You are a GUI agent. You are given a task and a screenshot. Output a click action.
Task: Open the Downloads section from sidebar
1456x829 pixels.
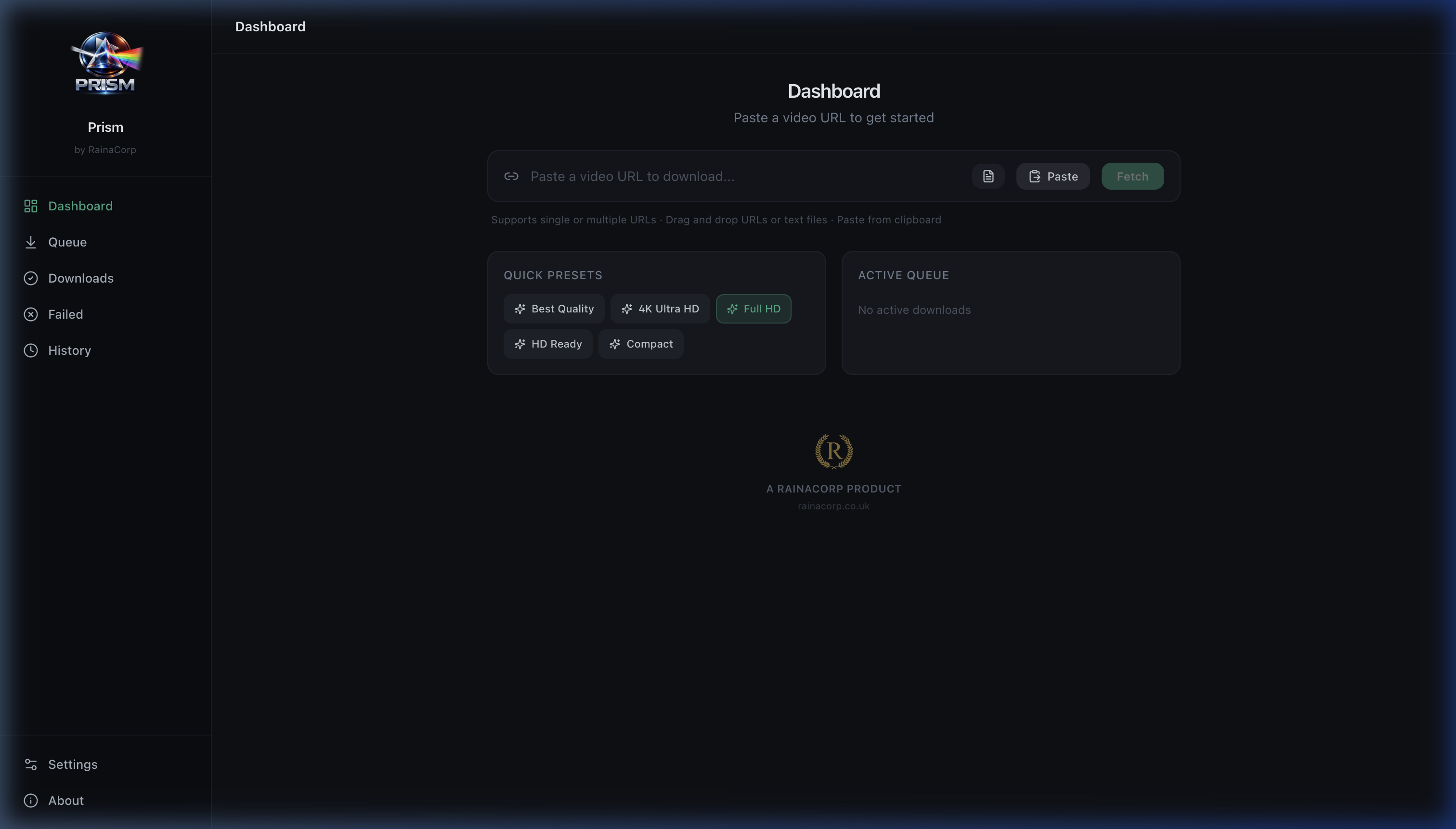[x=81, y=278]
